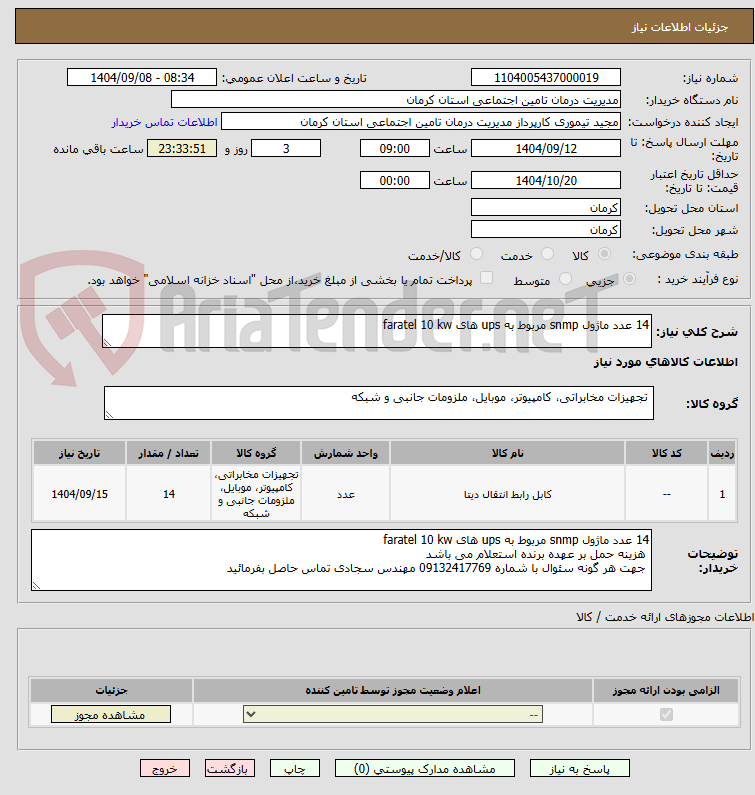Open the اعلام وضعیت مجوز dropdown
Screen dimensions: 755x795
(x=393, y=714)
